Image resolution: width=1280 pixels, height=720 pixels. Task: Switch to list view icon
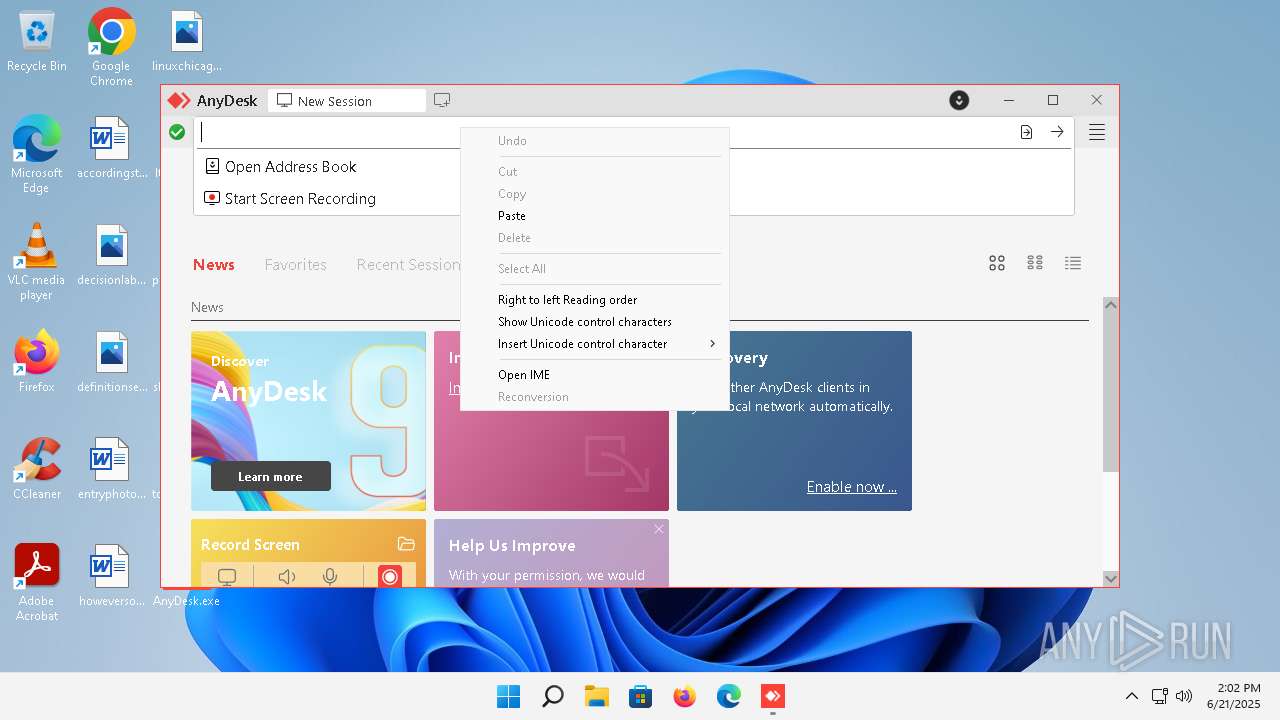(1073, 263)
